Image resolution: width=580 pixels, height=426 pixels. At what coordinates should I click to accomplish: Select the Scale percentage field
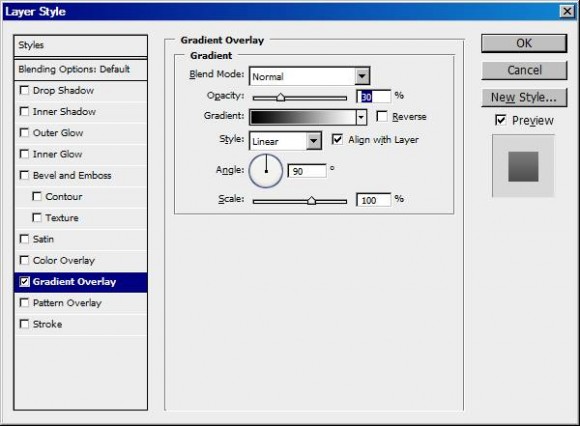click(x=373, y=200)
